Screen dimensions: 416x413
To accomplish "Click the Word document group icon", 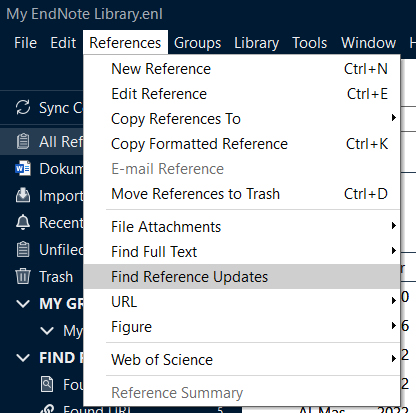I will click(23, 169).
